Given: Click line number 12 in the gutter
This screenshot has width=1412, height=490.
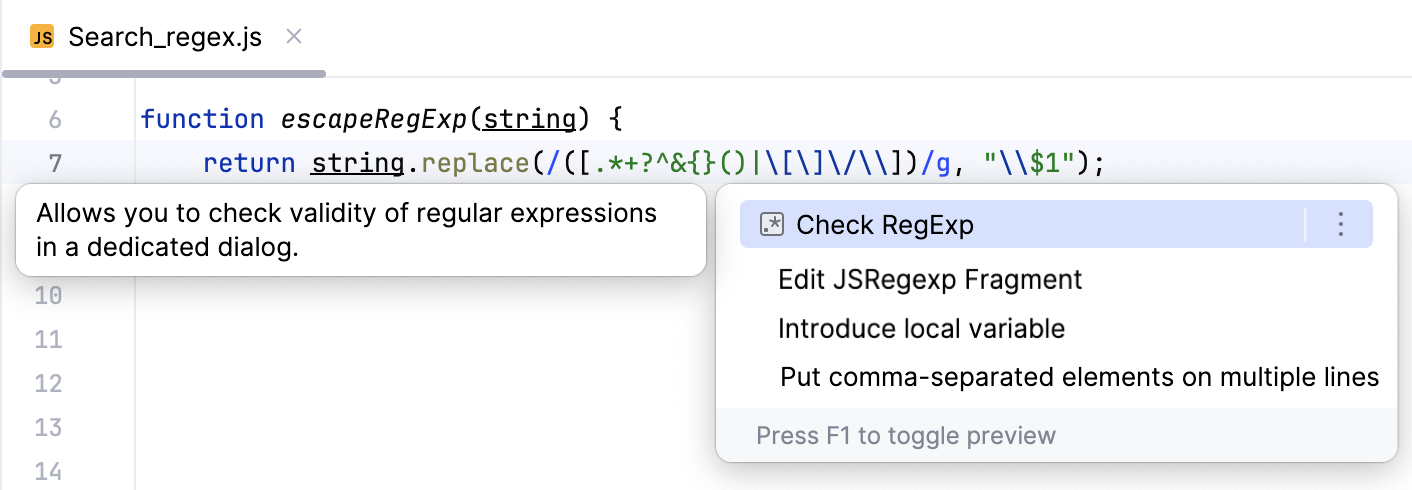Looking at the screenshot, I should point(49,384).
